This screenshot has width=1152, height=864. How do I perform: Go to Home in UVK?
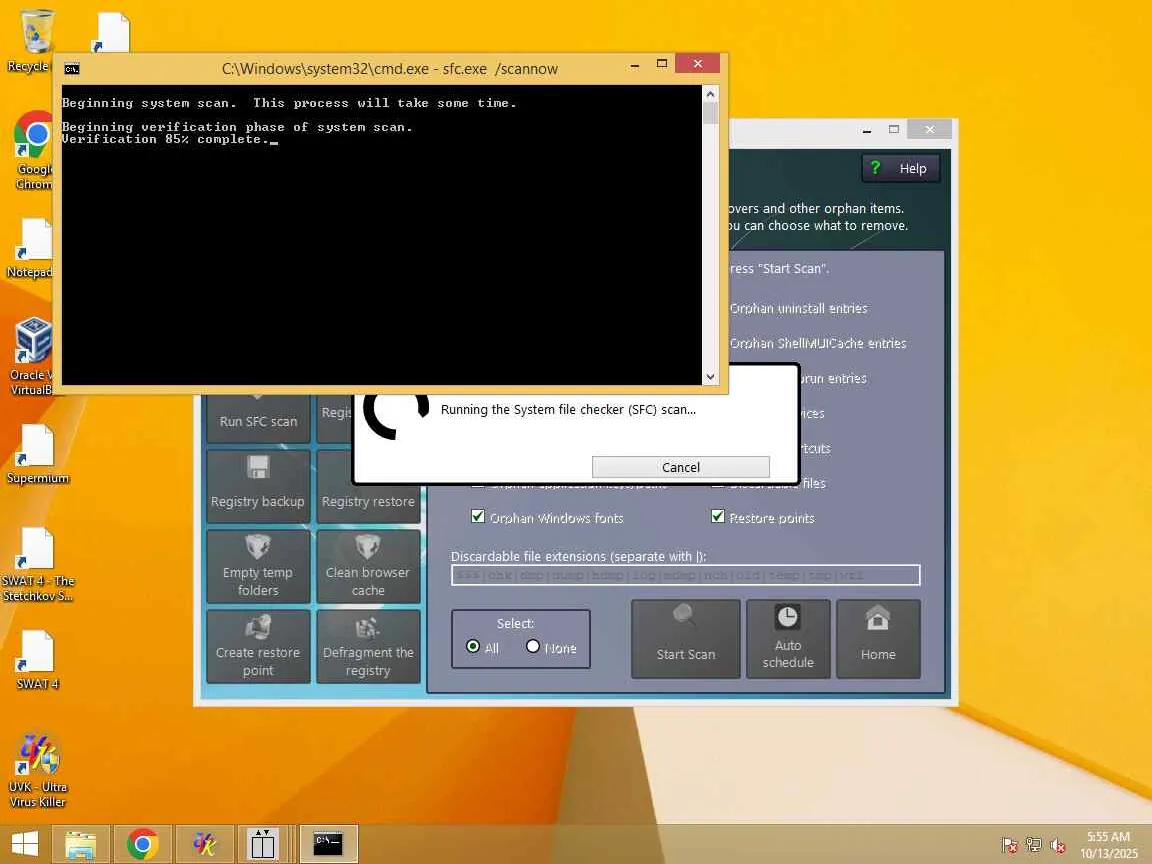(x=878, y=638)
